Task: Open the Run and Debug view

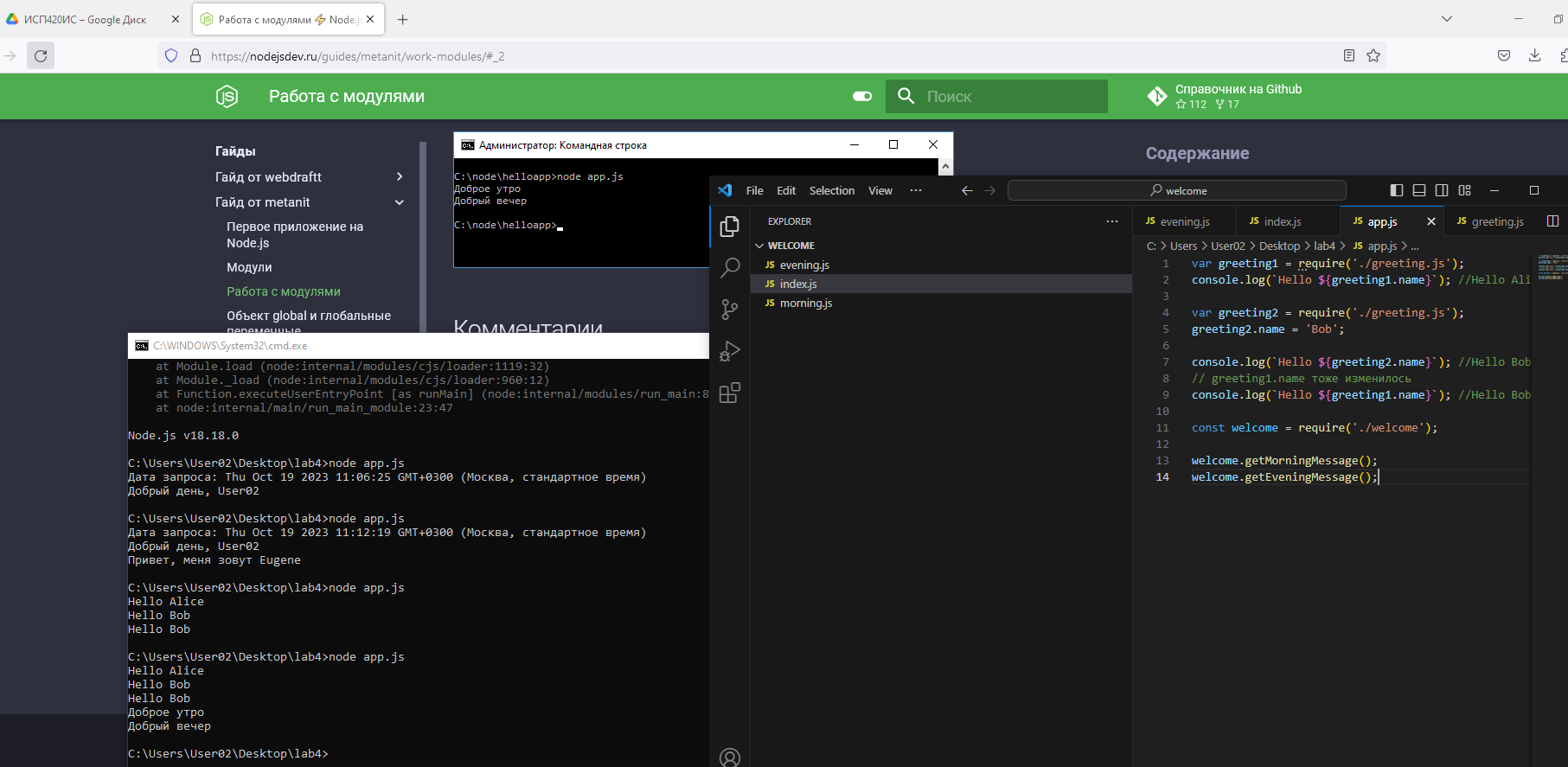Action: [730, 351]
